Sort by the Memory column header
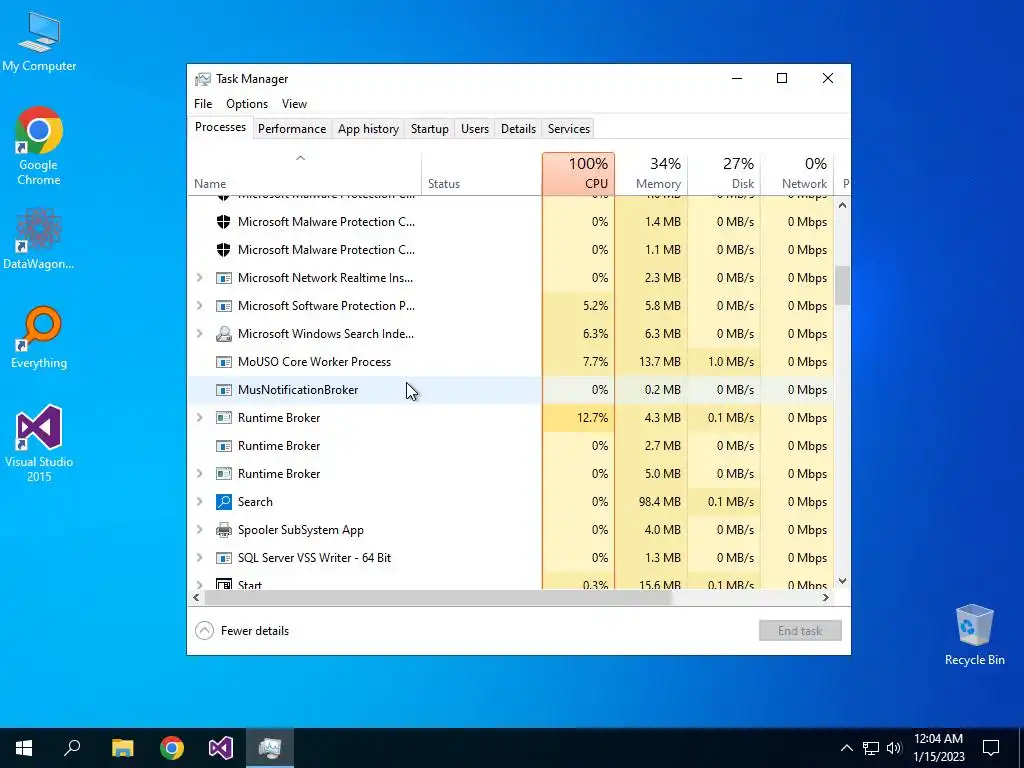 pyautogui.click(x=652, y=174)
